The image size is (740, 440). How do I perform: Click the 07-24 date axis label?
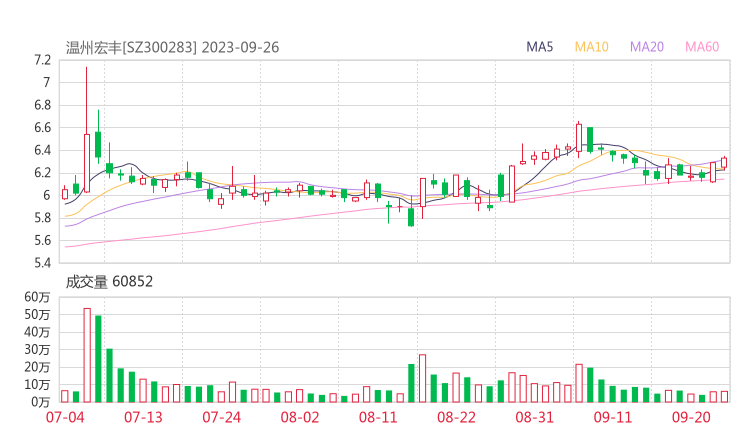point(222,417)
